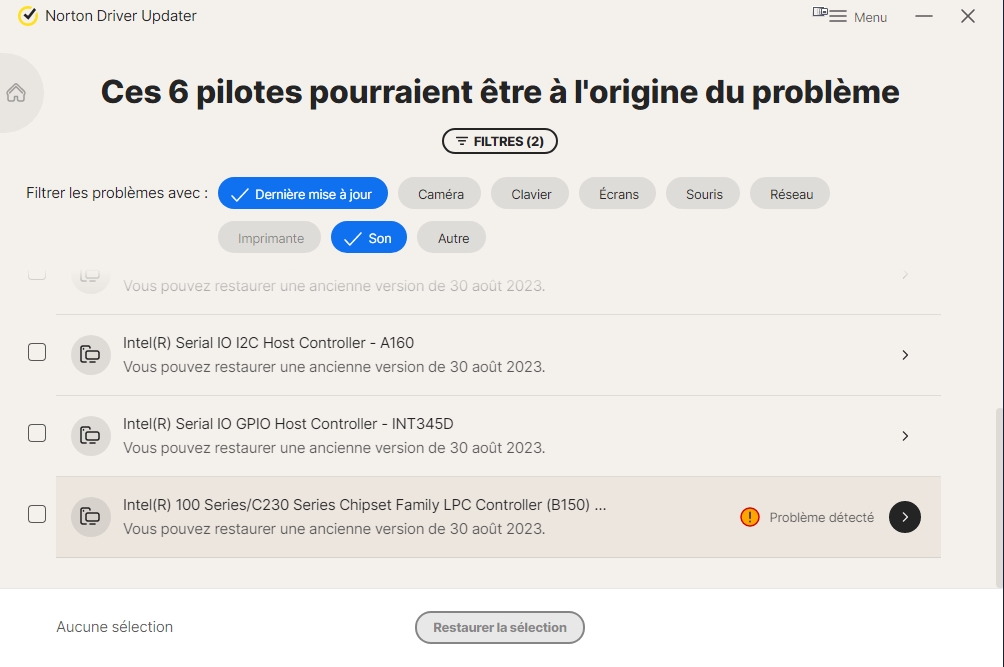Open the FILTRES (2) button
The image size is (1004, 667).
coord(500,142)
